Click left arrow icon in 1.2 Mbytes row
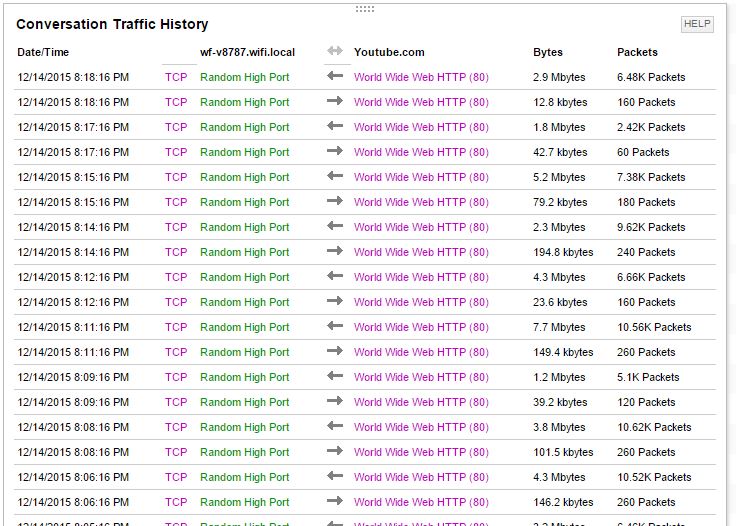This screenshot has height=526, width=736. pos(335,375)
